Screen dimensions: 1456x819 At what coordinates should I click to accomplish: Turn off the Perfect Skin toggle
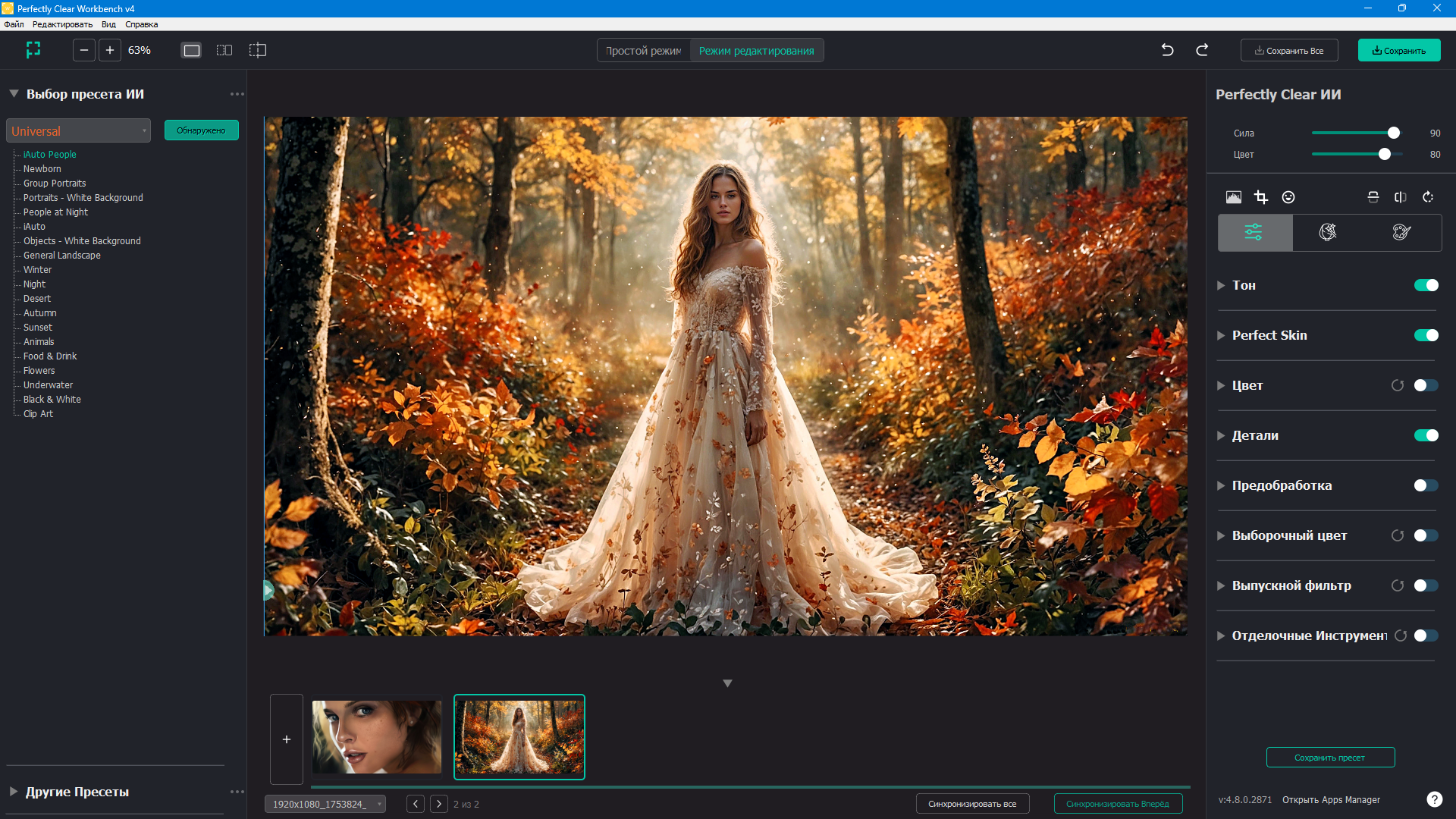(x=1426, y=335)
